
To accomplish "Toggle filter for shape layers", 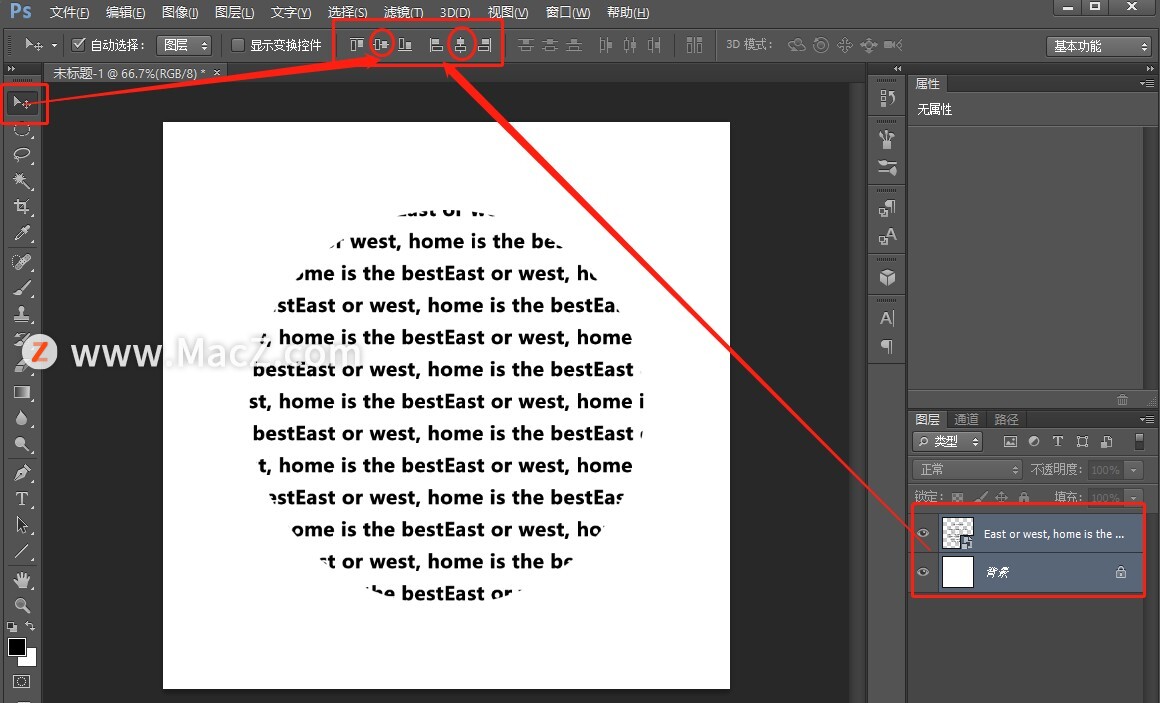I will 1082,442.
